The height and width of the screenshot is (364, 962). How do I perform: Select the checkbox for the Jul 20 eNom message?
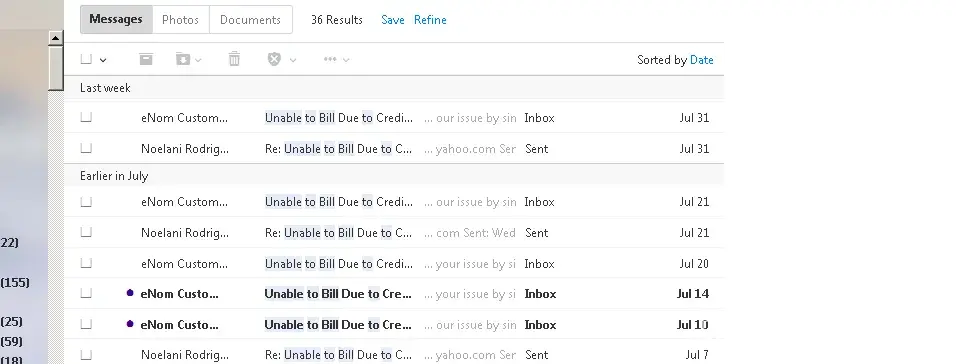86,263
